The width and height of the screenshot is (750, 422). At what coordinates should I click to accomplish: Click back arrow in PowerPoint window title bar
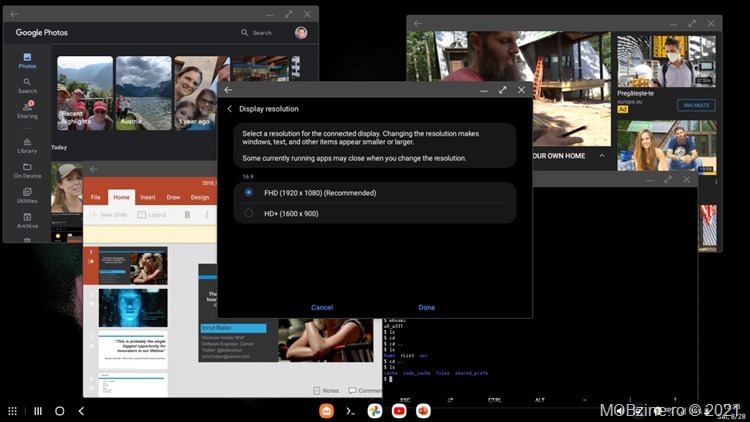click(94, 169)
